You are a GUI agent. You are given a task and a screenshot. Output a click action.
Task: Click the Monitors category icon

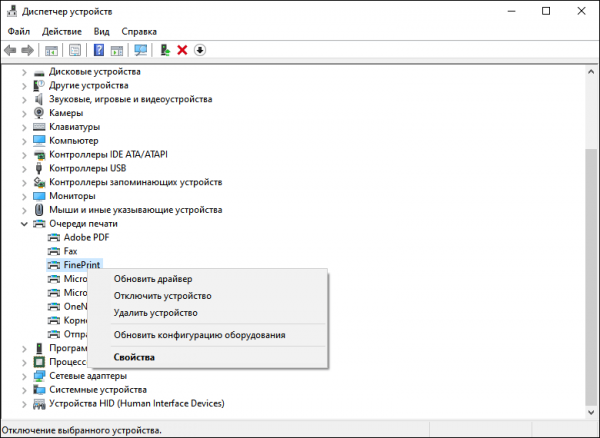pos(39,196)
